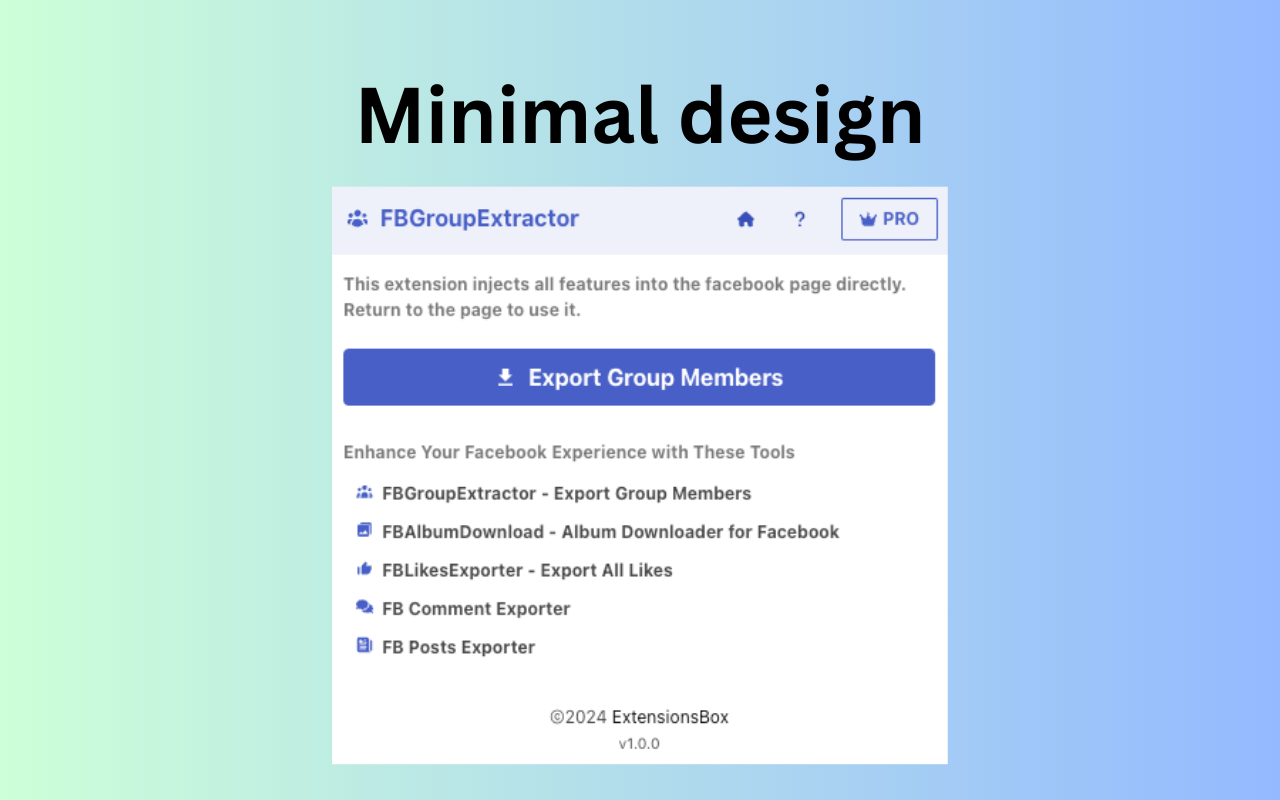Click the FBGroupExtractor title in the header
The image size is (1280, 800).
(479, 218)
